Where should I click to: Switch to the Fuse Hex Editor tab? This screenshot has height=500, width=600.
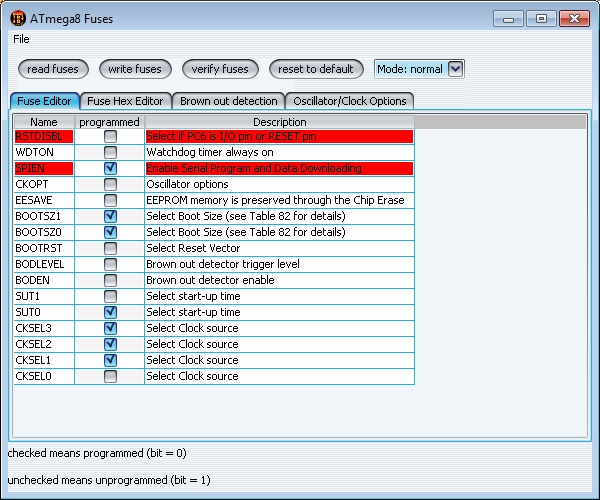click(125, 101)
